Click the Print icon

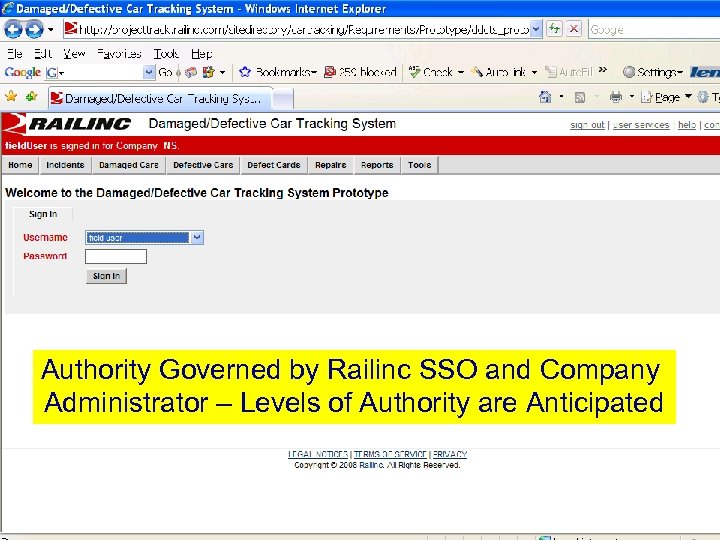[616, 97]
